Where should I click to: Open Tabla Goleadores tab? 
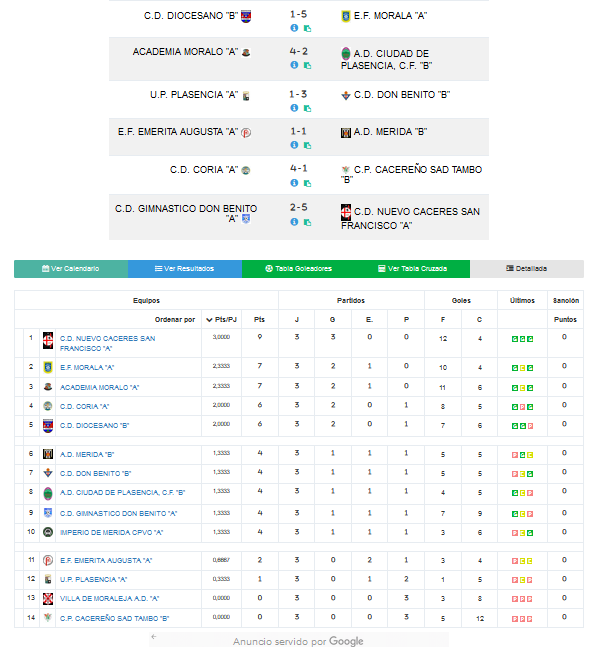pos(299,269)
